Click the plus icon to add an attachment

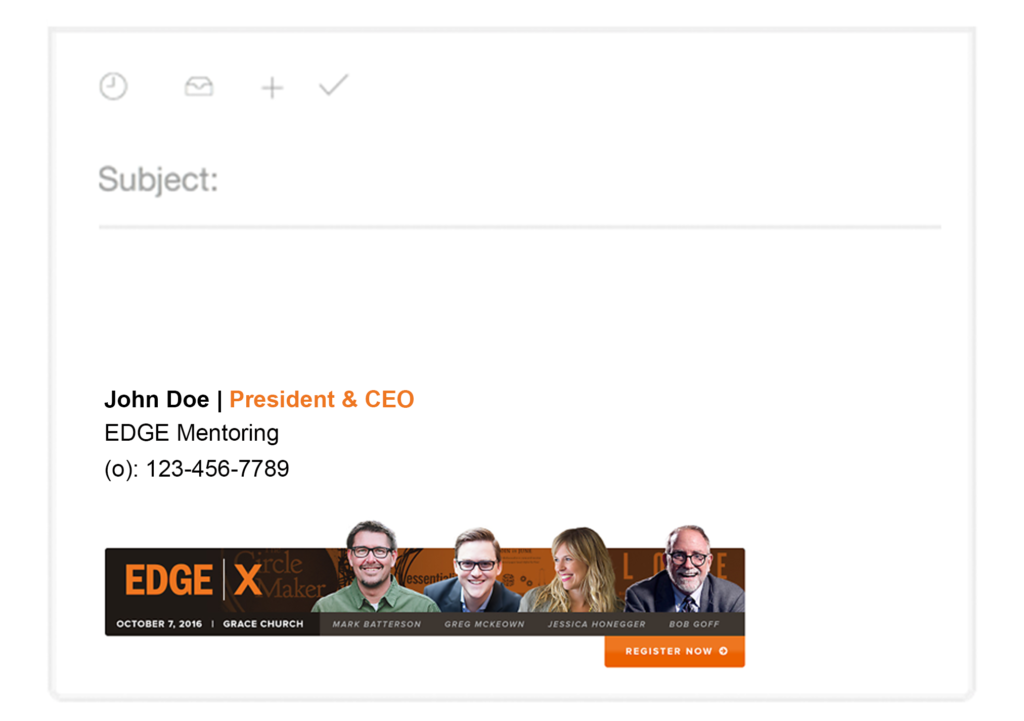(x=271, y=88)
